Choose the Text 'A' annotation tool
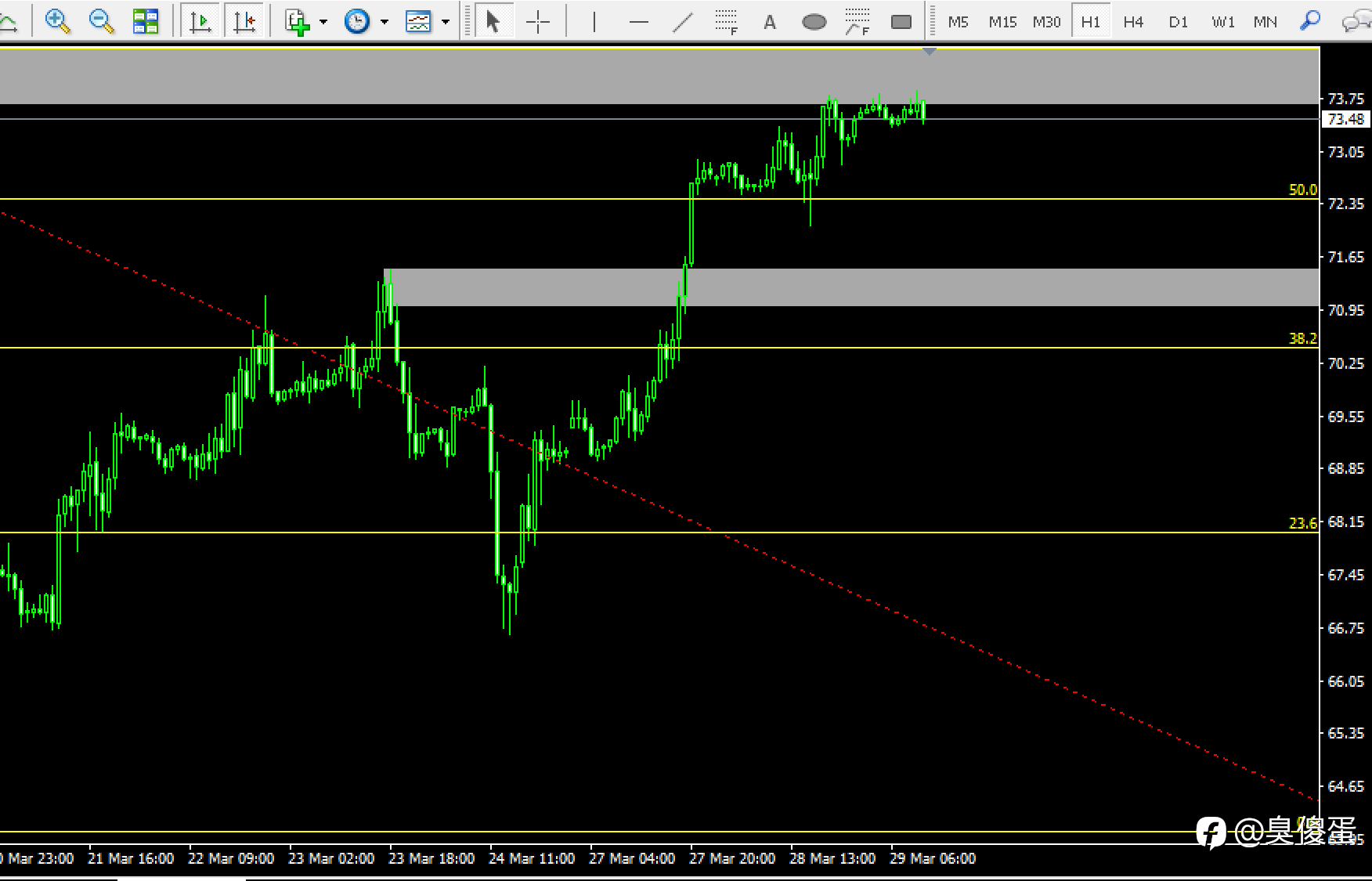Screen dimensions: 1372x881 tap(770, 22)
